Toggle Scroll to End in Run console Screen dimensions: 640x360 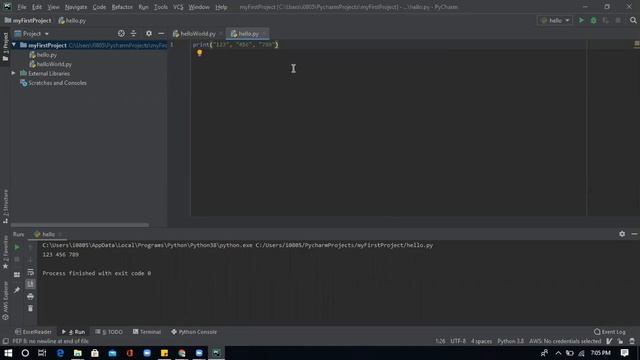(x=30, y=284)
